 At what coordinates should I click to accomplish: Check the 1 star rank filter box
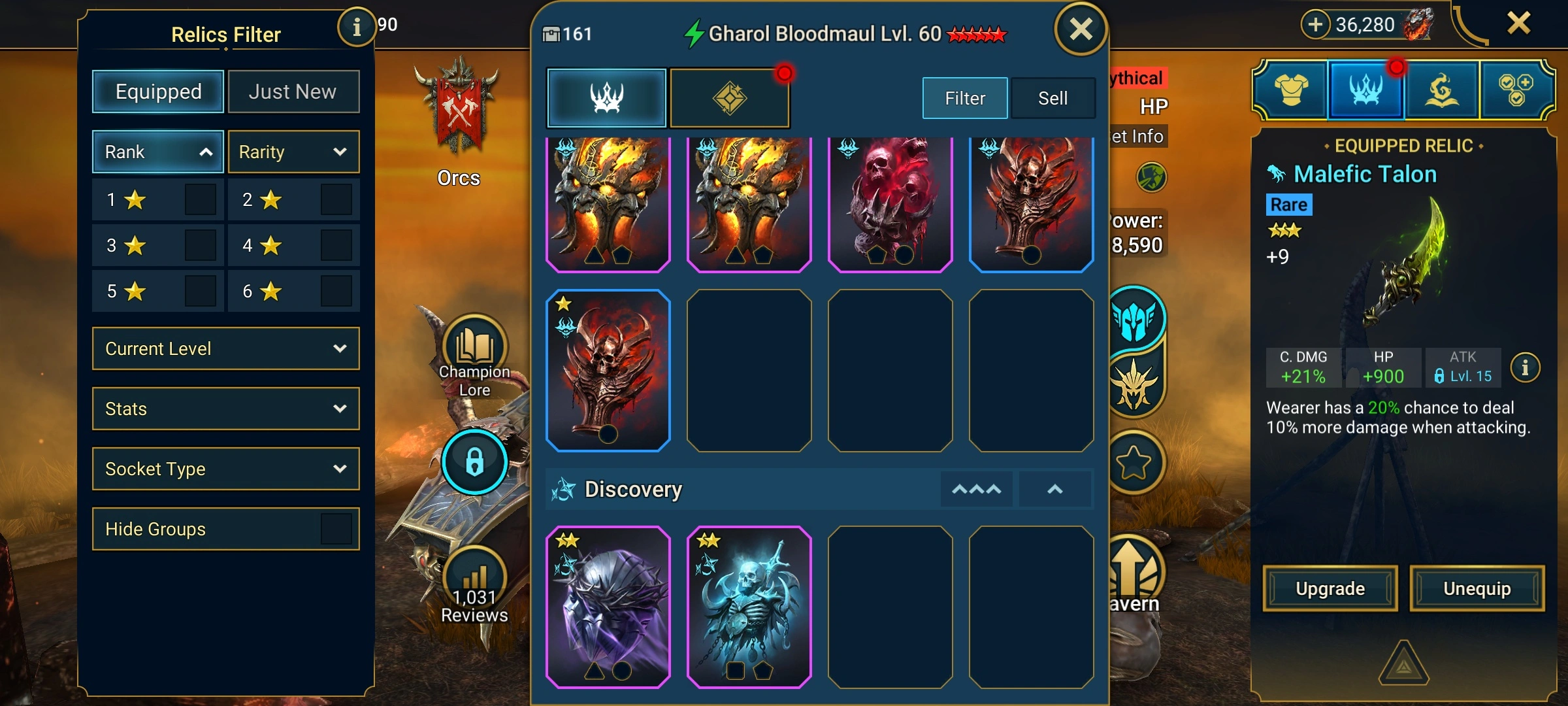pyautogui.click(x=200, y=199)
